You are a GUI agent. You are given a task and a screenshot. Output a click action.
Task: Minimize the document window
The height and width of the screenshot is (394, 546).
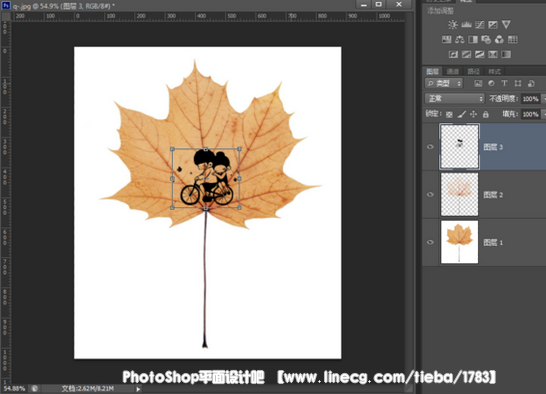click(x=364, y=4)
